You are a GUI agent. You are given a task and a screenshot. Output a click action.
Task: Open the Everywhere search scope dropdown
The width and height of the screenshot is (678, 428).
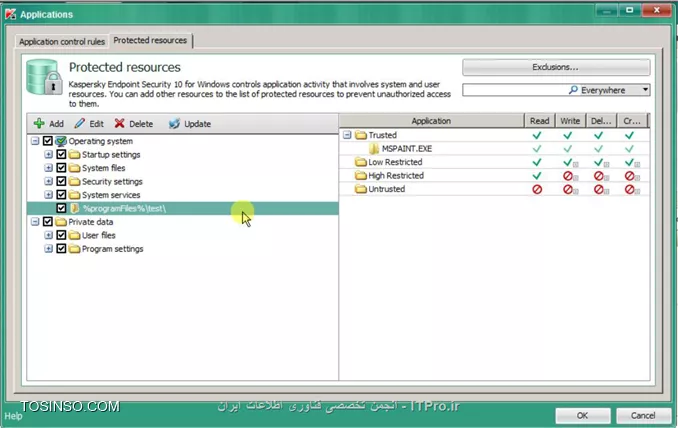(x=645, y=90)
